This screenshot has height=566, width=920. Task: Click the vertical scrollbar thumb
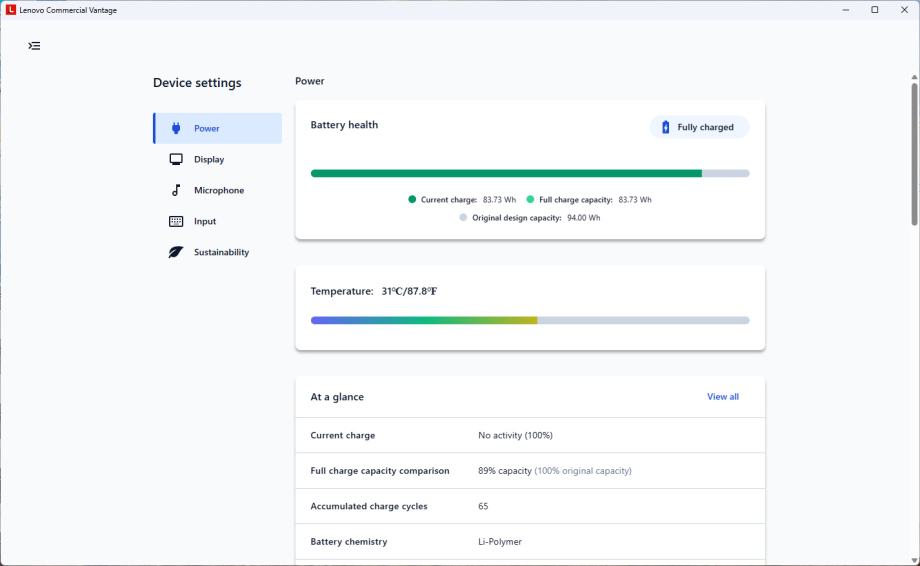(x=913, y=155)
